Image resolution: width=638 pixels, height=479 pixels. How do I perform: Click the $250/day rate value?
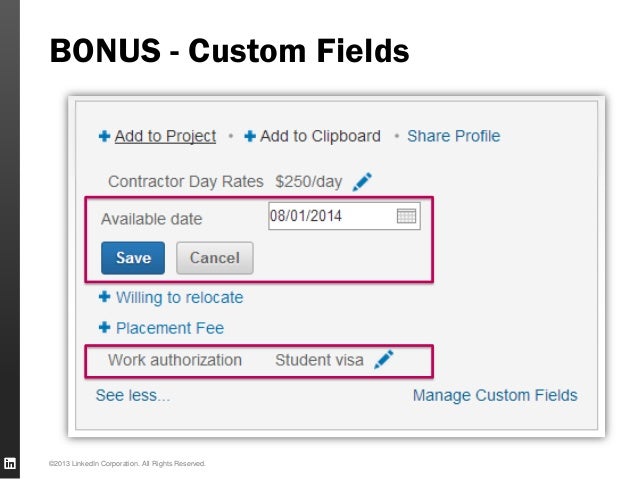pos(308,182)
